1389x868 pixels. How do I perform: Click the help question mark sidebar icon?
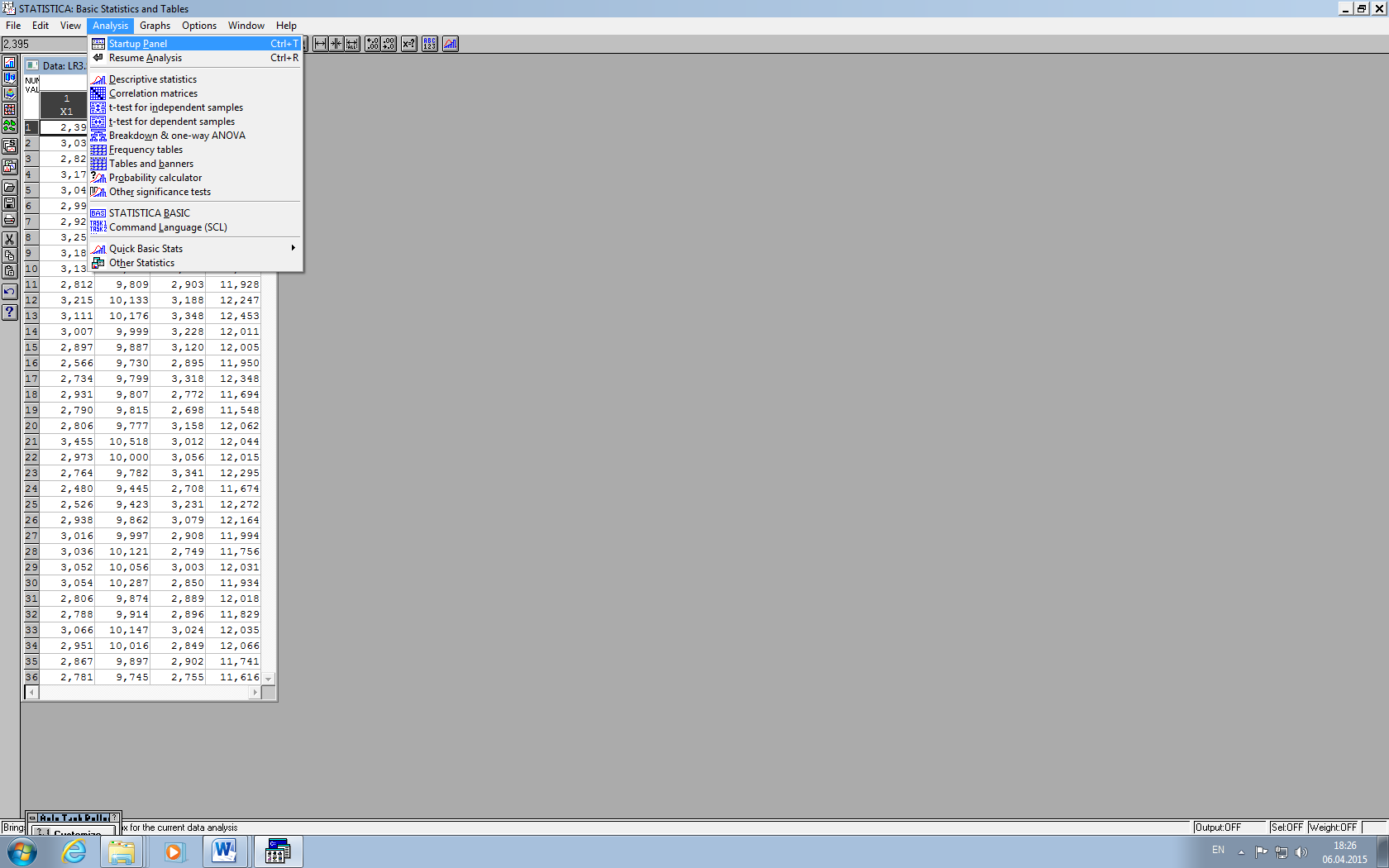[x=10, y=312]
